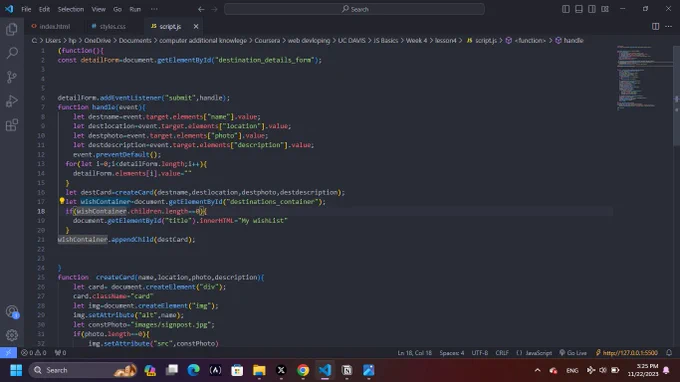Open the File menu
This screenshot has width=680, height=382.
click(26, 9)
